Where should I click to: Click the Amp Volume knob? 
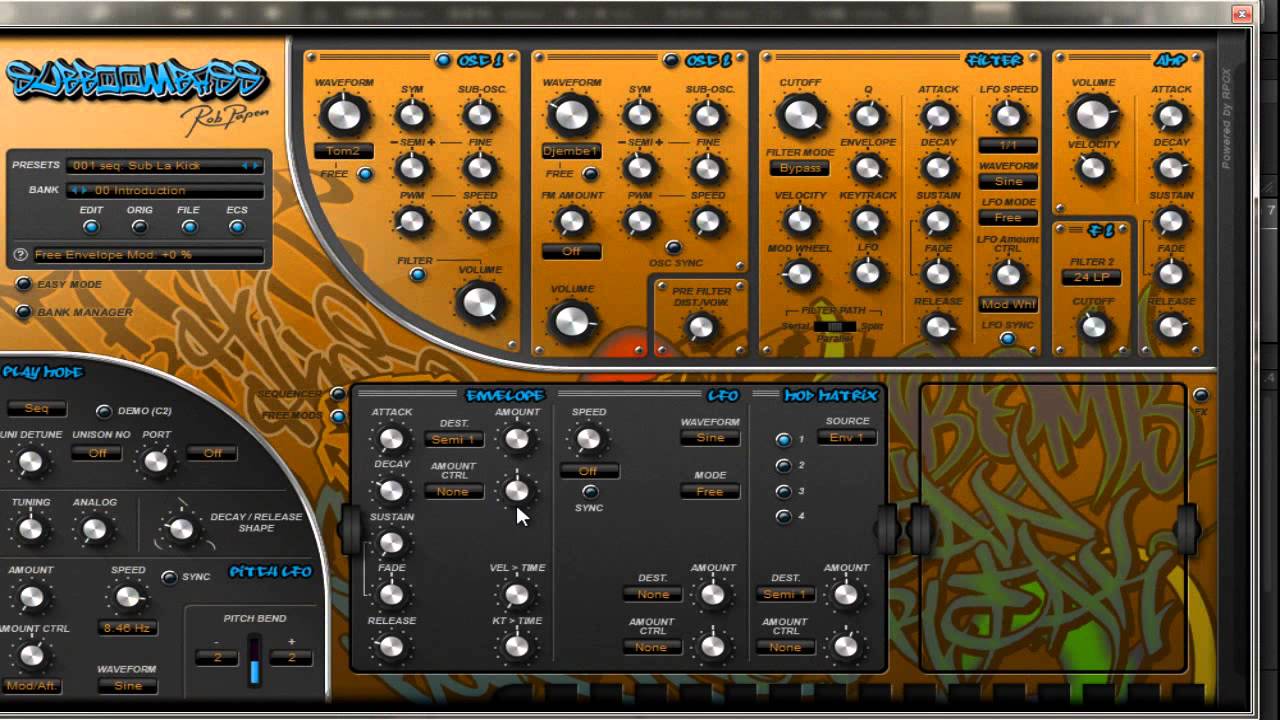coord(1093,116)
